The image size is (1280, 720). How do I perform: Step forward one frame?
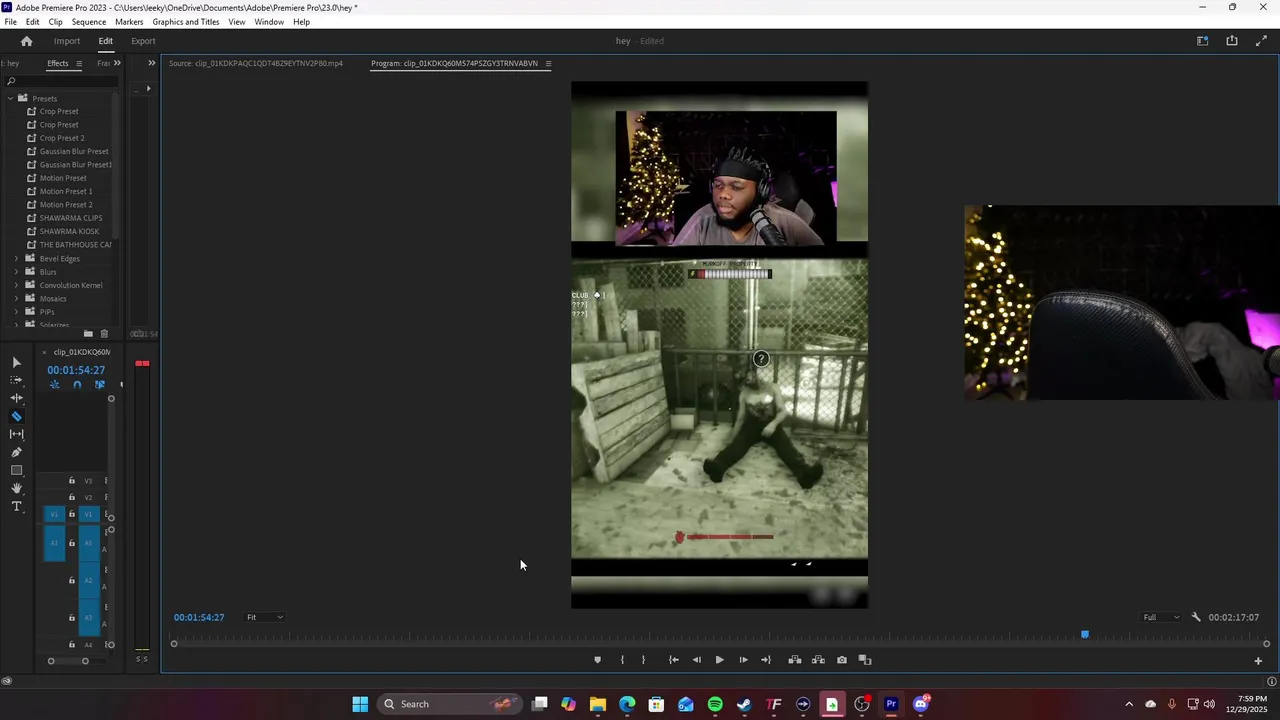click(743, 660)
